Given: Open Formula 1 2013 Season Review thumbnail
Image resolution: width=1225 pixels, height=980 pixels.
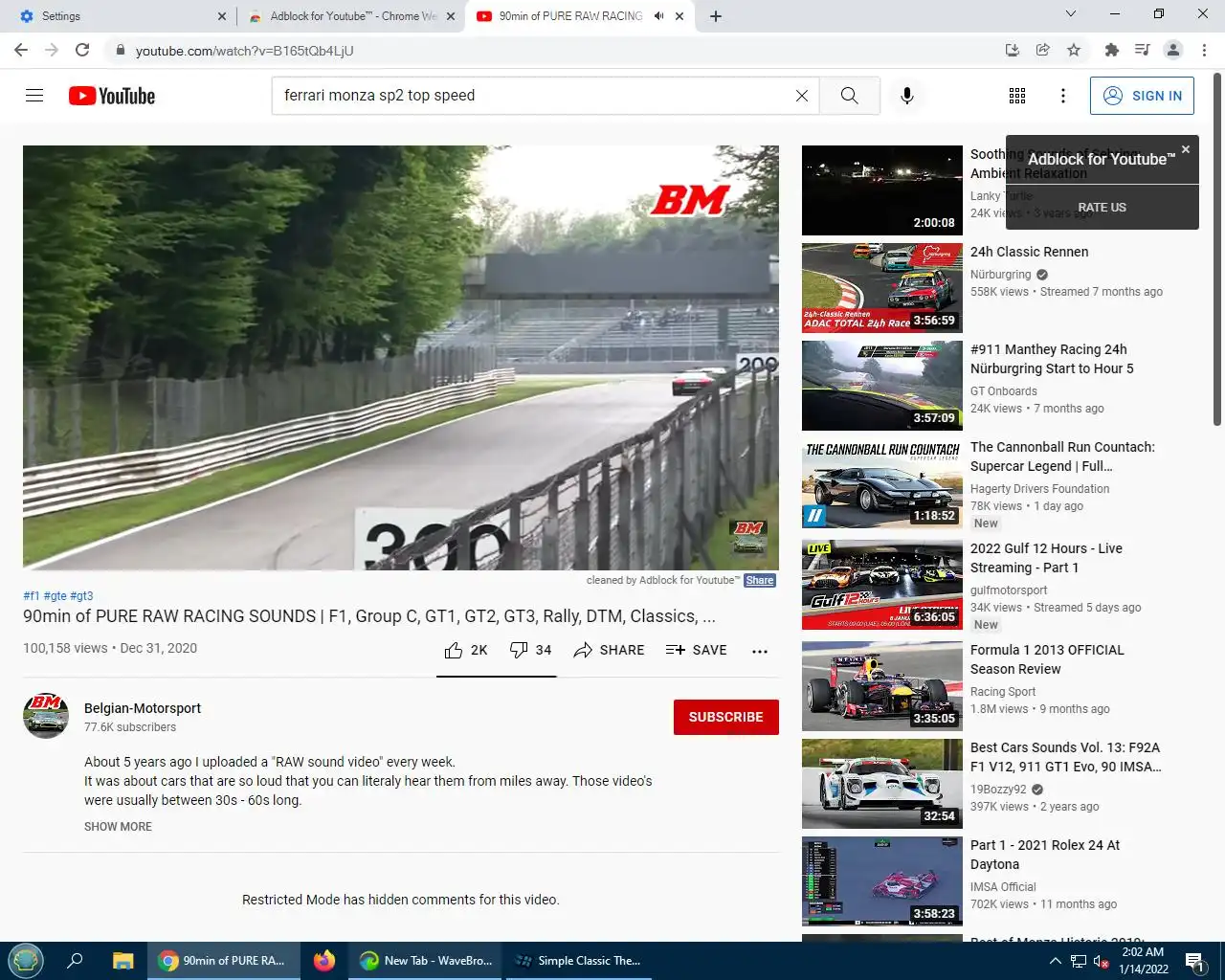Looking at the screenshot, I should click(x=882, y=686).
